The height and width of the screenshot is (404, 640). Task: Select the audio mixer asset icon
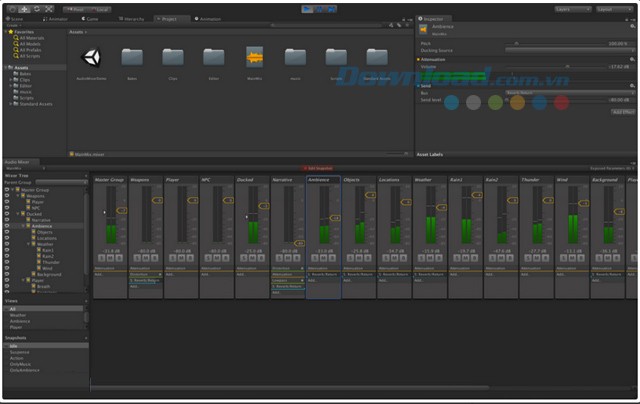[x=255, y=59]
